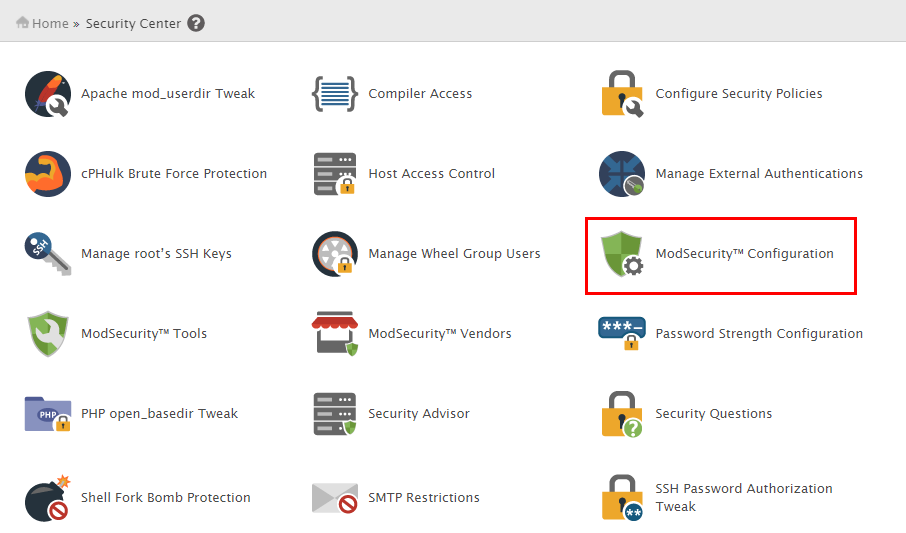
Task: Click the Password Strength Configuration icon
Action: [x=622, y=334]
